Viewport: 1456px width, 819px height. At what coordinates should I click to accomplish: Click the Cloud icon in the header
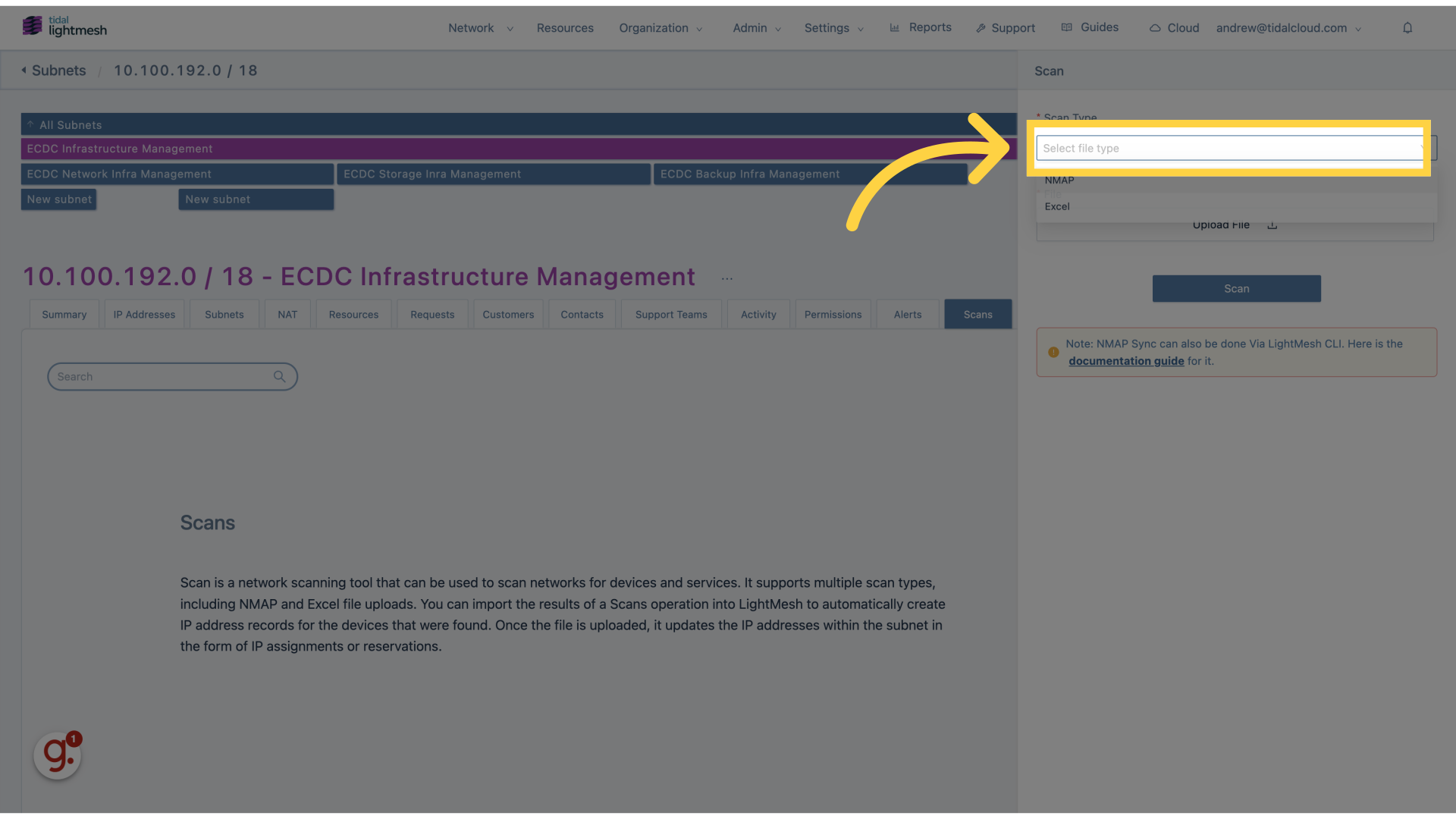click(x=1155, y=28)
